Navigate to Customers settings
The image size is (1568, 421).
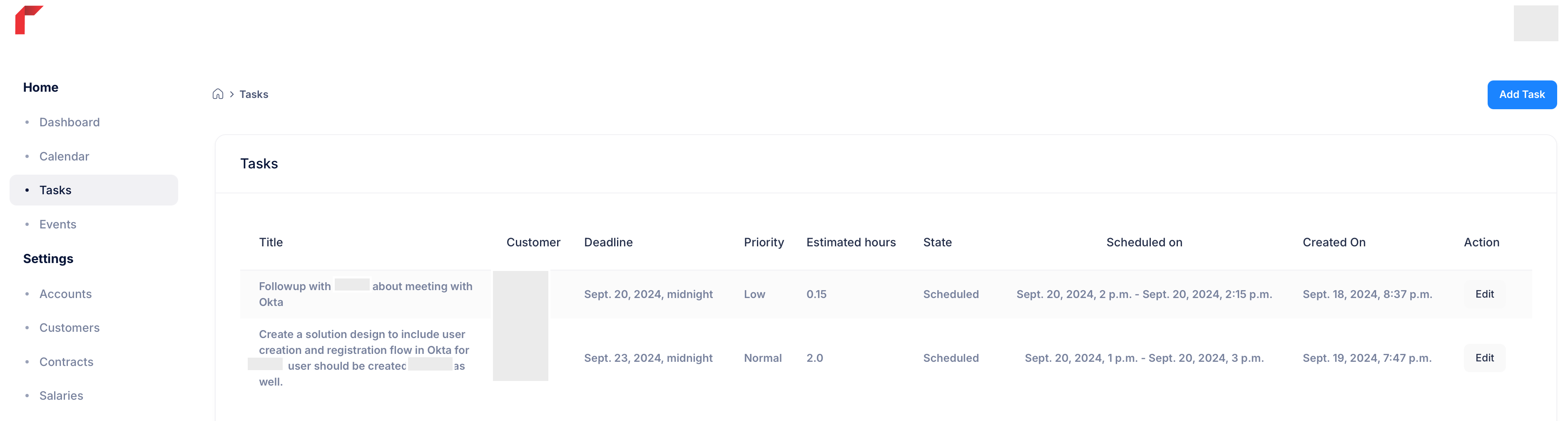[70, 328]
